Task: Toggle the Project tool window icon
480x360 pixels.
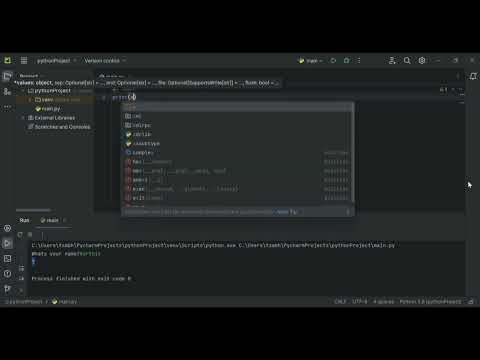Action: 7,76
